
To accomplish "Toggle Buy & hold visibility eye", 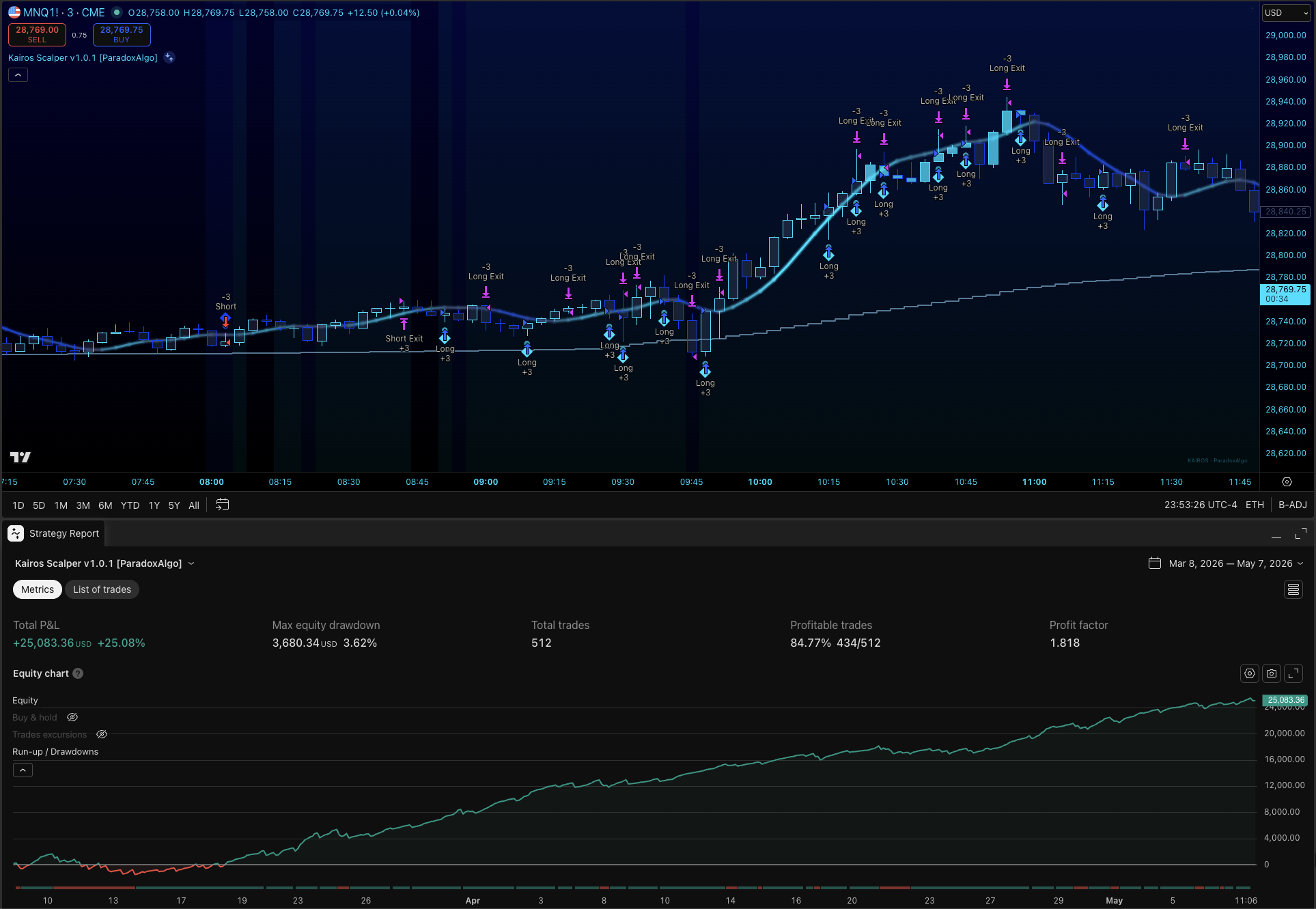I will tap(72, 717).
